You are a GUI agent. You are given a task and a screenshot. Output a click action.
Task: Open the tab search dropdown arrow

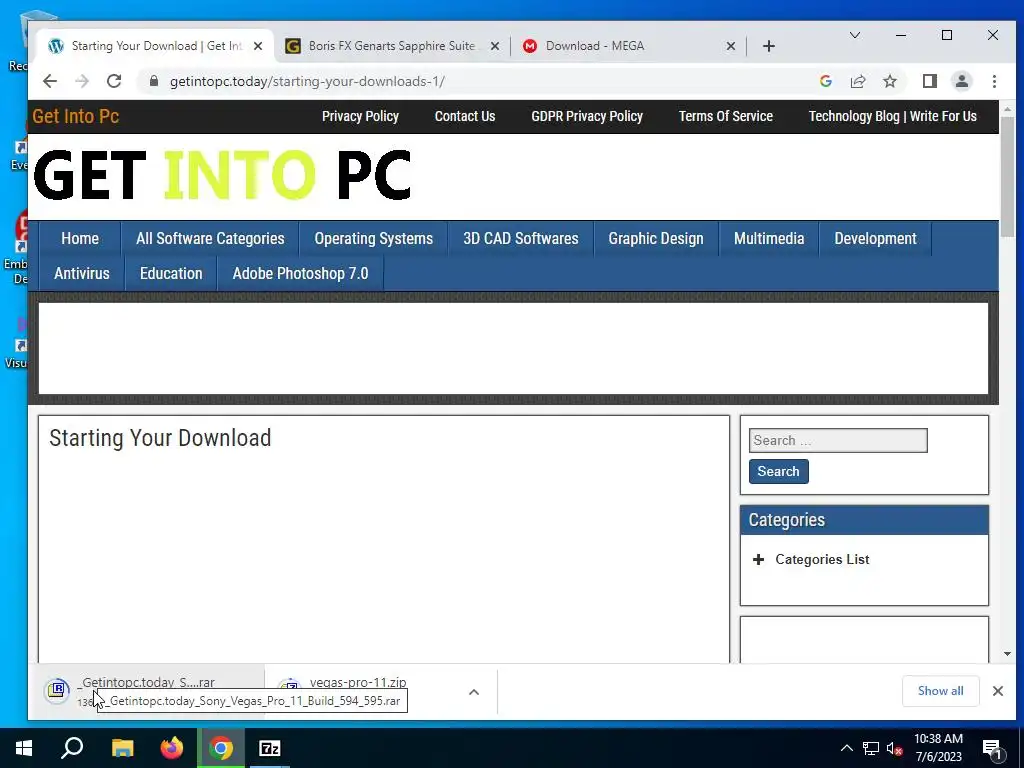coord(854,35)
